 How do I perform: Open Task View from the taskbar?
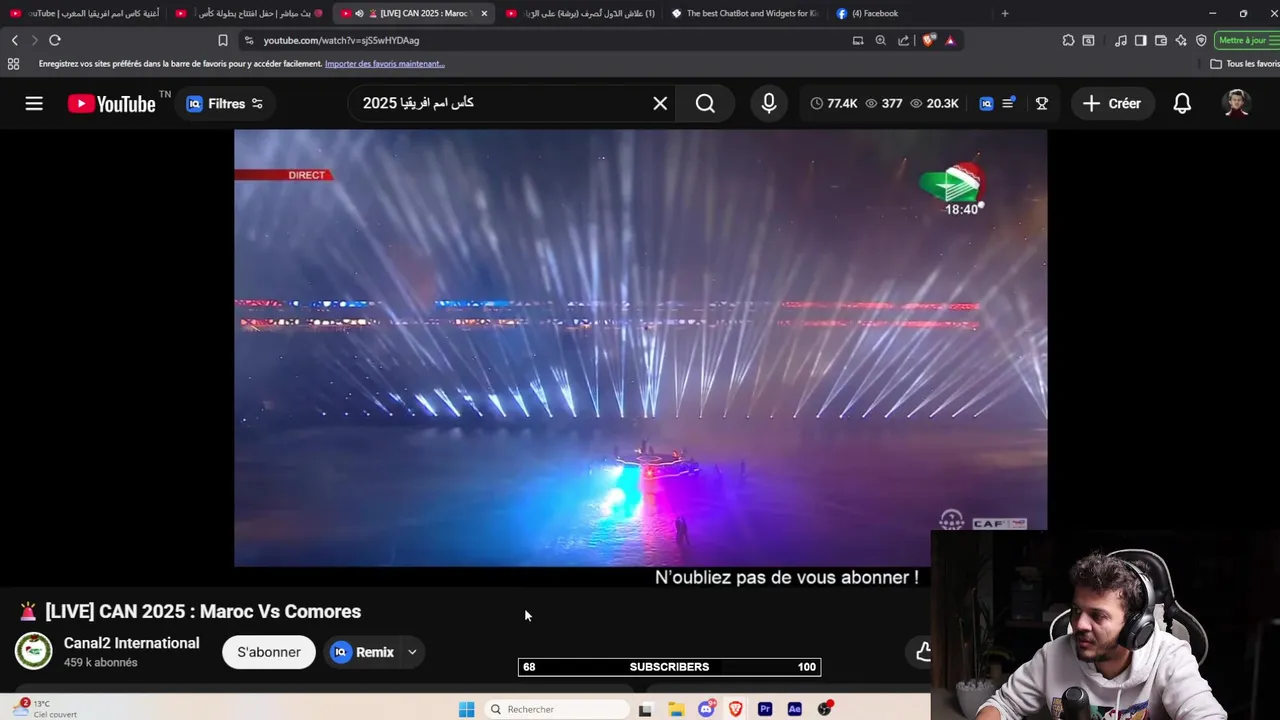645,709
